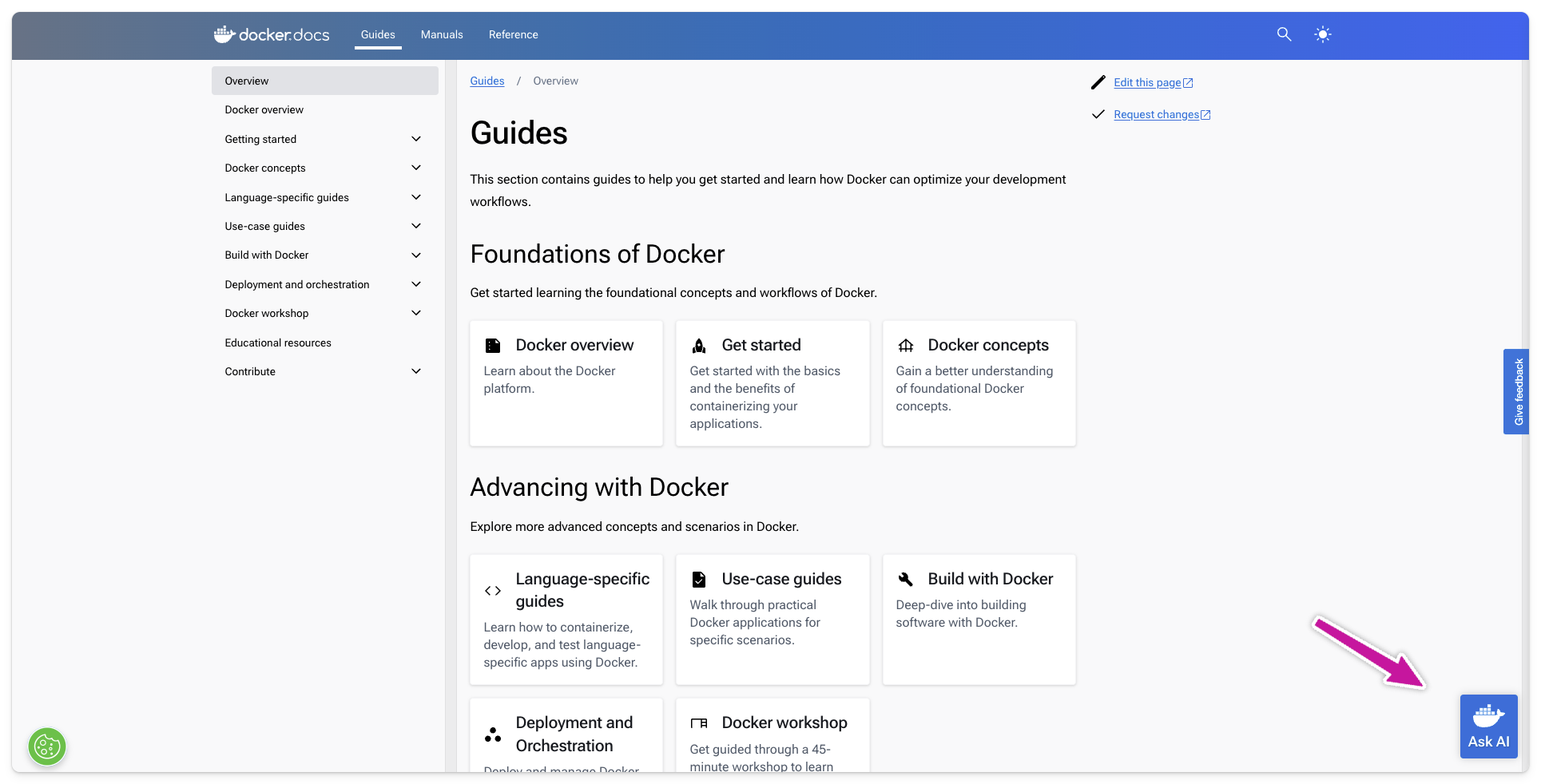Screen dimensions: 1541x784
Task: Click the Get started rocket icon
Action: (699, 346)
